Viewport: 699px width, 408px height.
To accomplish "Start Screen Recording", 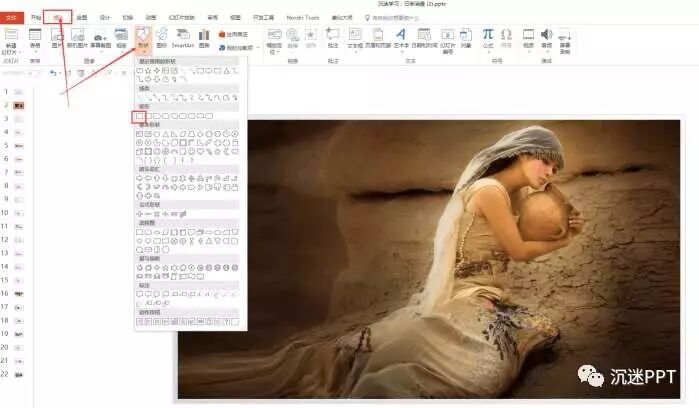I will pos(565,40).
